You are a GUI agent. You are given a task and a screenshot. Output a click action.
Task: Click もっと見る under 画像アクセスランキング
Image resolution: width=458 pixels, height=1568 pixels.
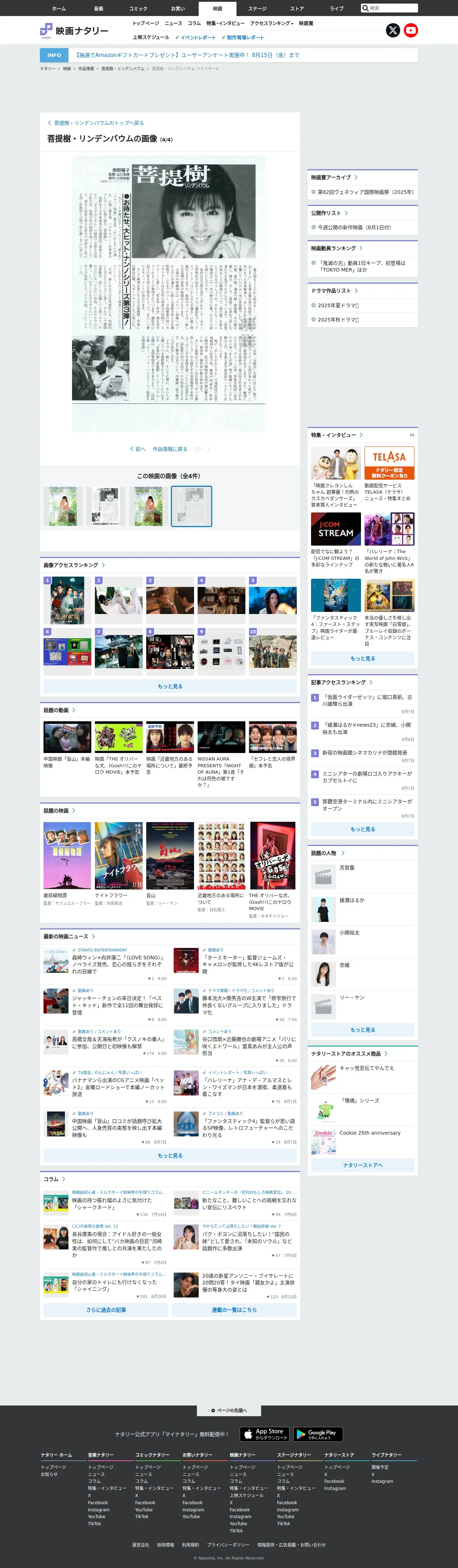coord(170,686)
